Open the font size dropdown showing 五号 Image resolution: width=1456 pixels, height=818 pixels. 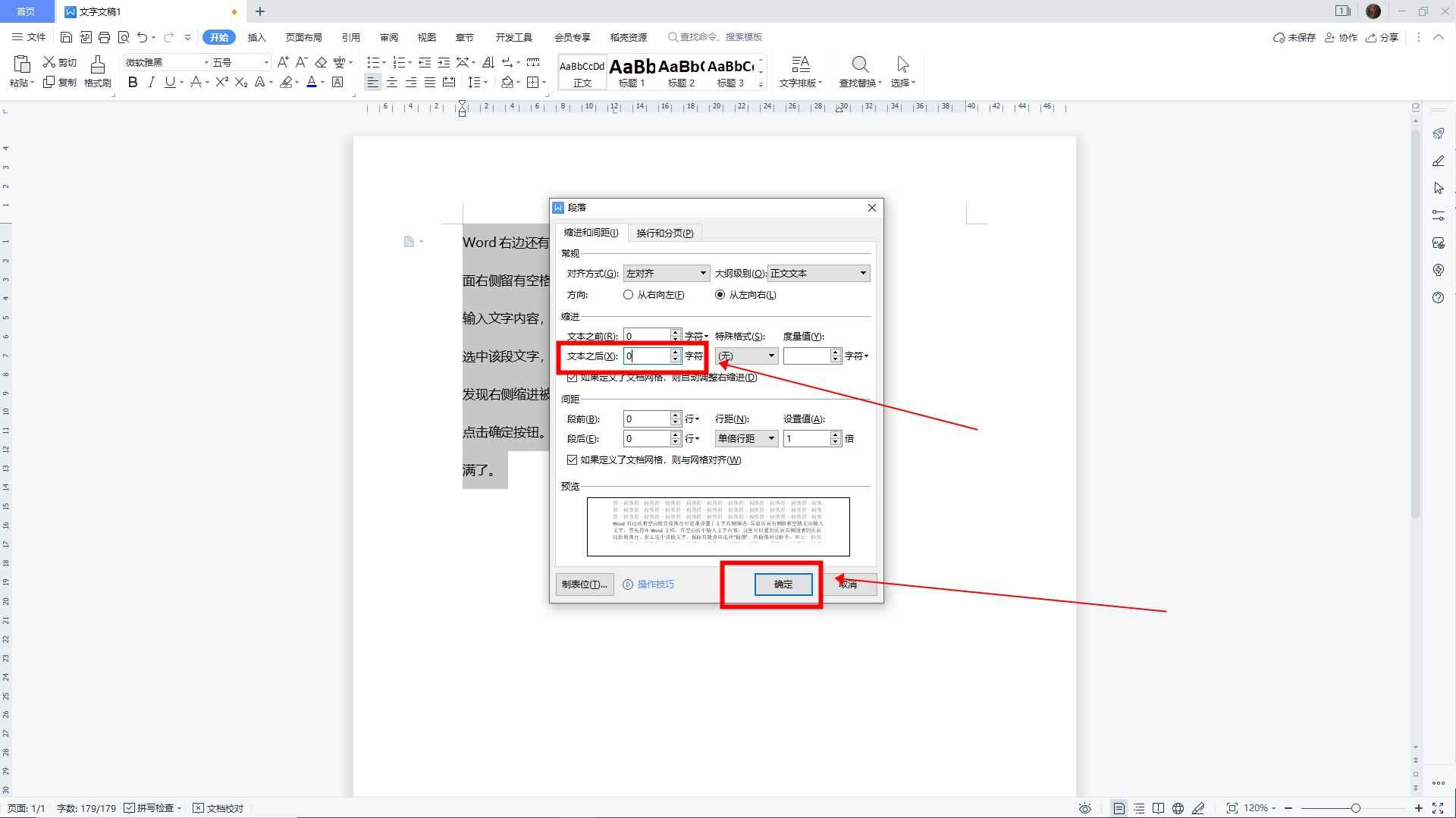264,62
